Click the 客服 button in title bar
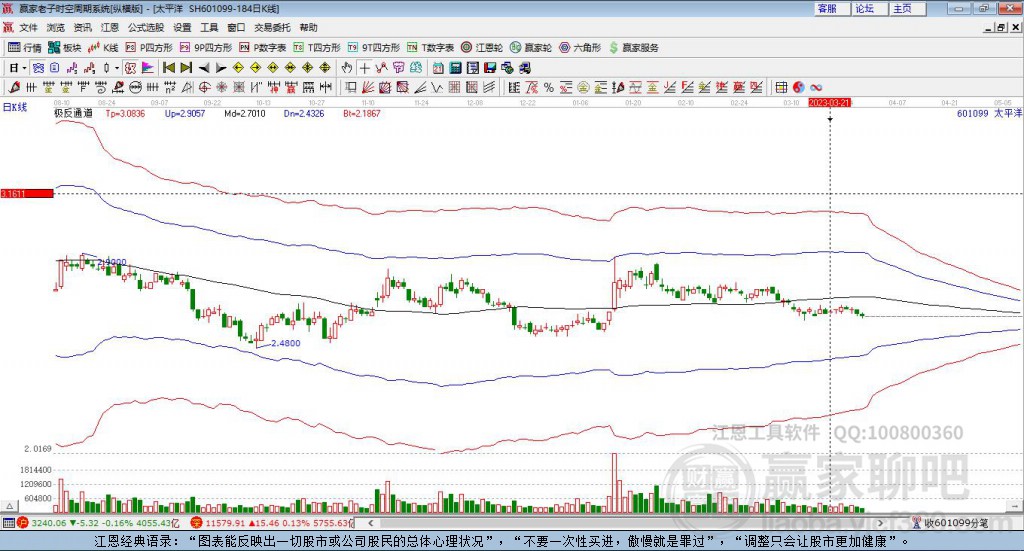The height and width of the screenshot is (551, 1024). (832, 8)
